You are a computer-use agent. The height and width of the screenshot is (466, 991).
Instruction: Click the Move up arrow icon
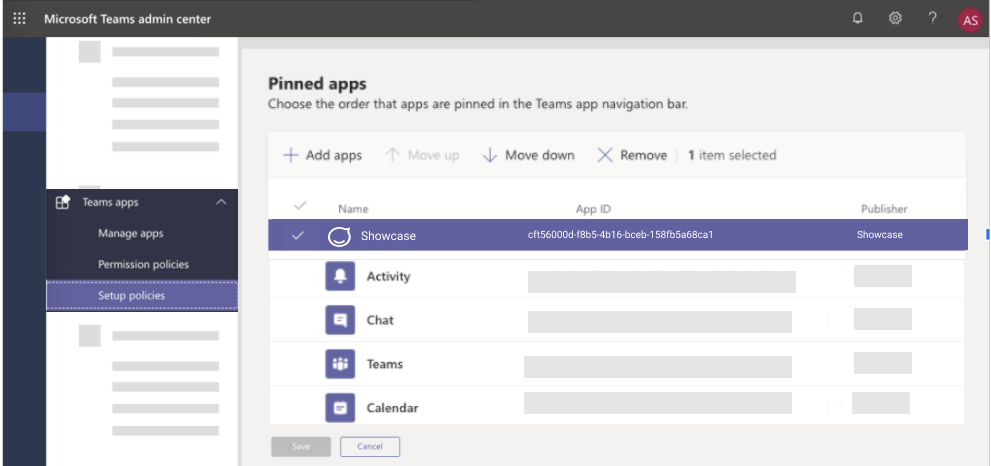click(x=392, y=156)
